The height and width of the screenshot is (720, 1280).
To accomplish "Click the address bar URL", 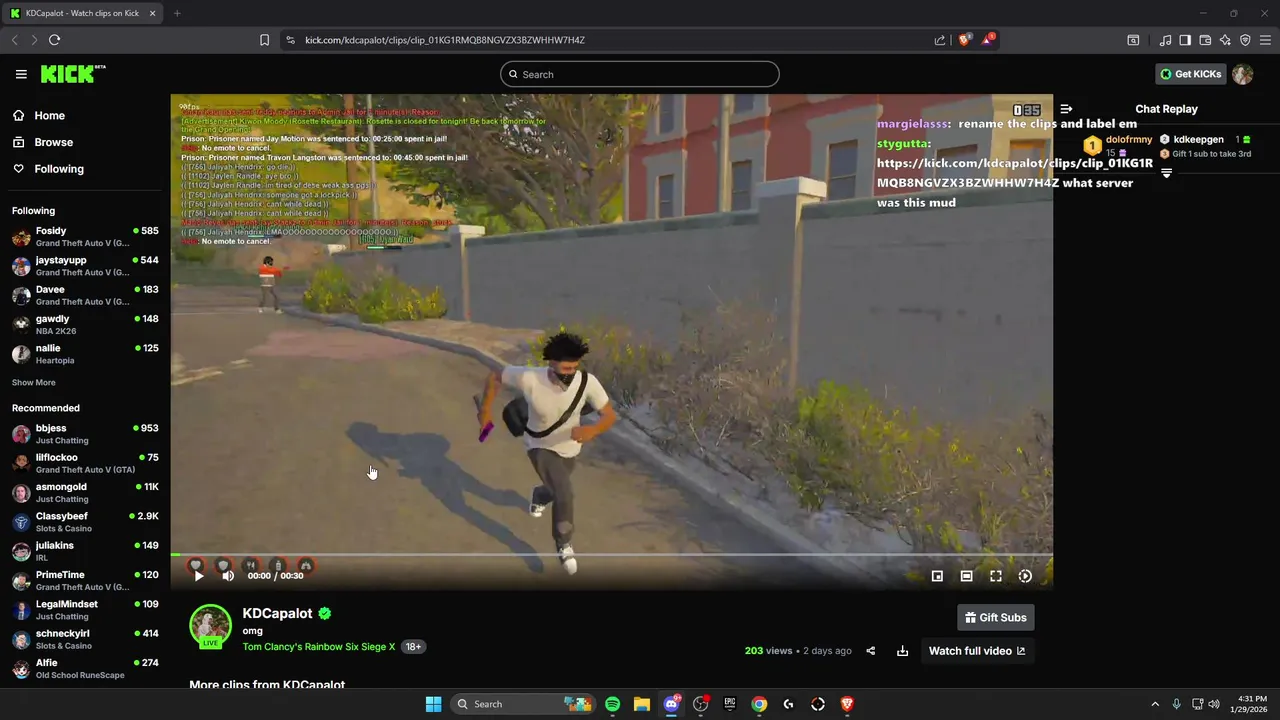I will [445, 40].
